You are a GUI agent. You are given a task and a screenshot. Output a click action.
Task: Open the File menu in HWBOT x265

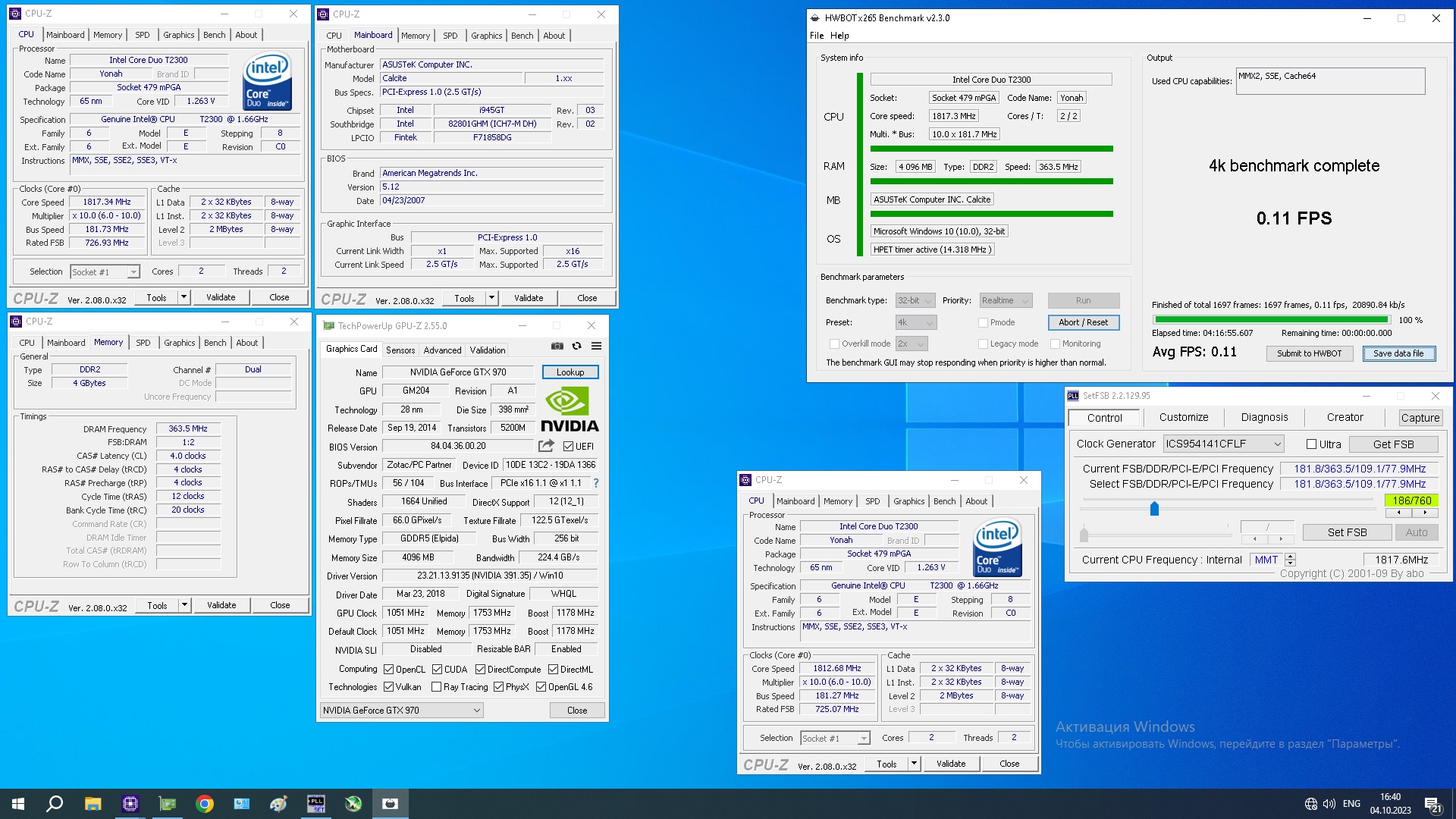click(x=817, y=36)
